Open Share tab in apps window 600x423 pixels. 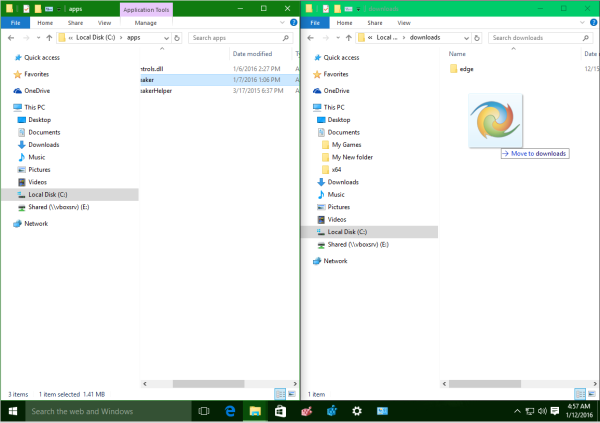click(x=75, y=23)
